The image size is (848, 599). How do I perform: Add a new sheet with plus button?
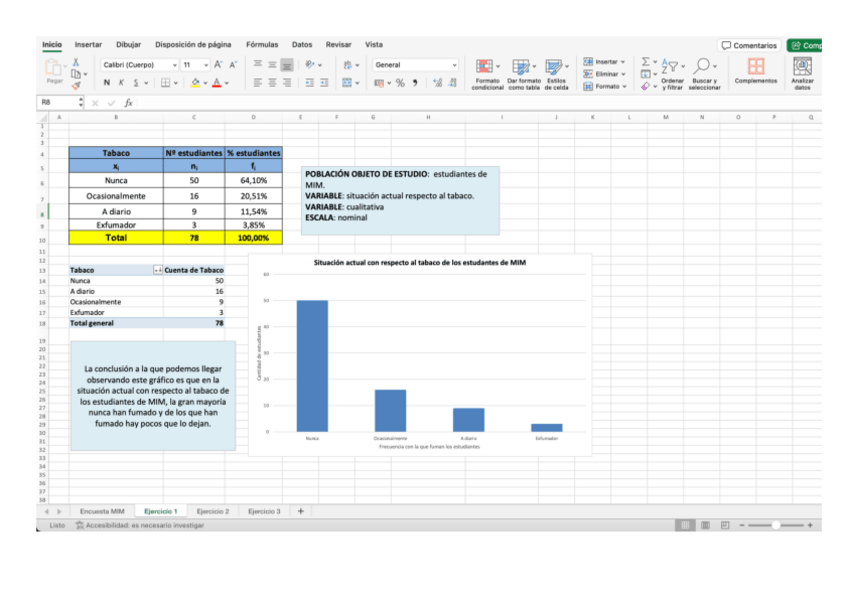pos(301,511)
